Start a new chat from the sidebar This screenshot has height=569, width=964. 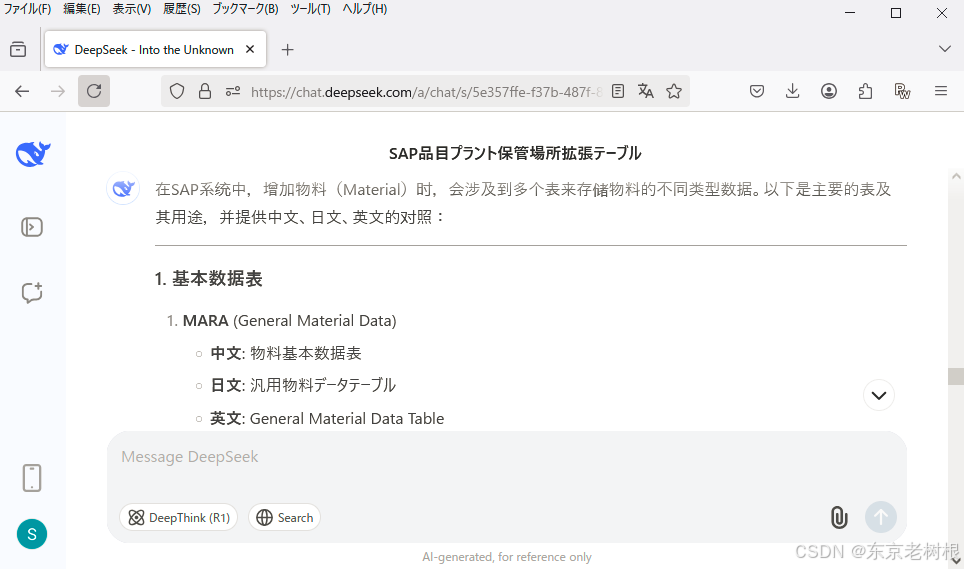point(32,292)
